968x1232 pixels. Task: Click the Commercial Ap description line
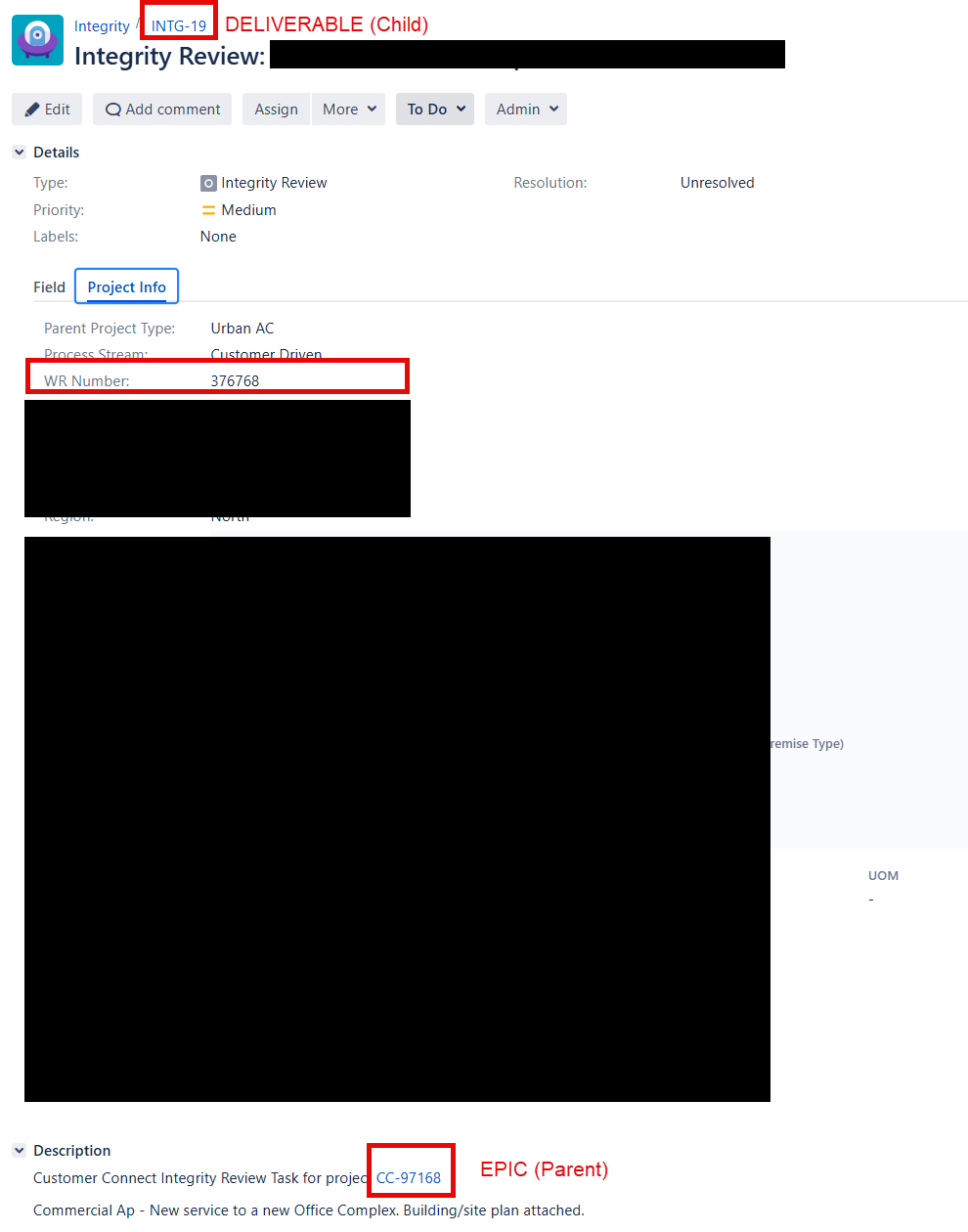(x=309, y=1210)
